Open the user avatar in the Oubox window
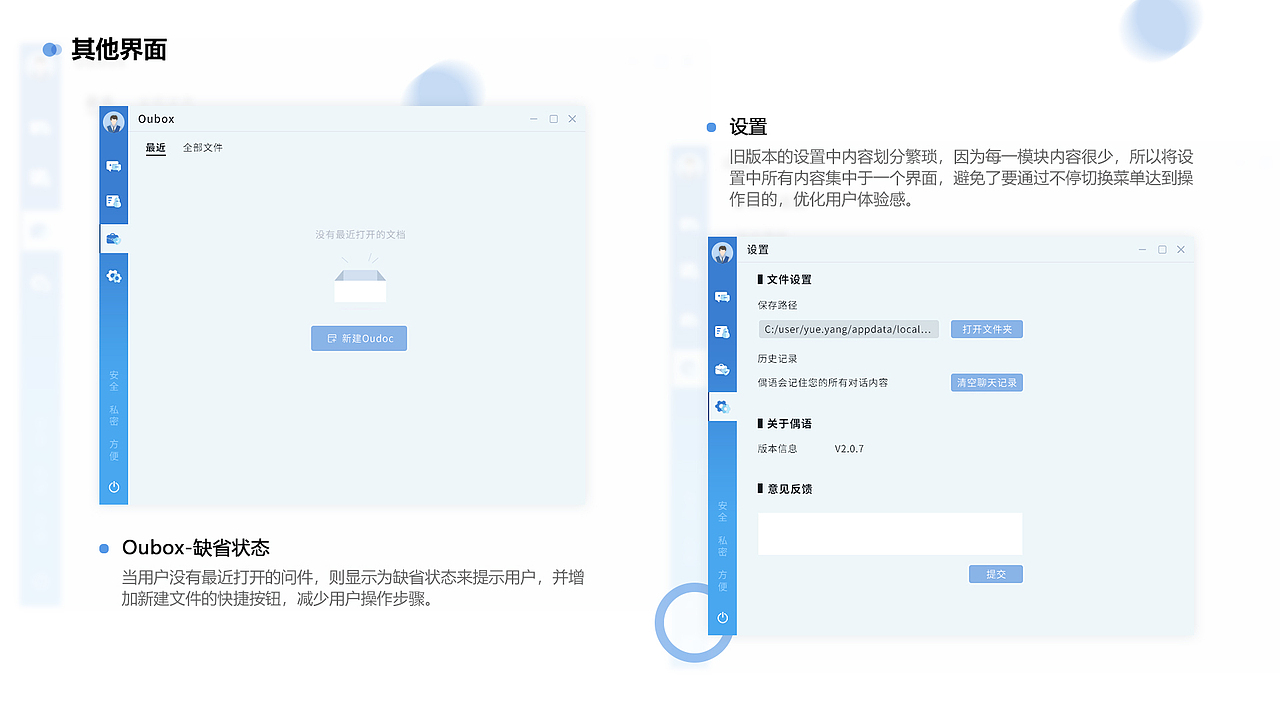Screen dimensions: 1280x720 click(114, 122)
